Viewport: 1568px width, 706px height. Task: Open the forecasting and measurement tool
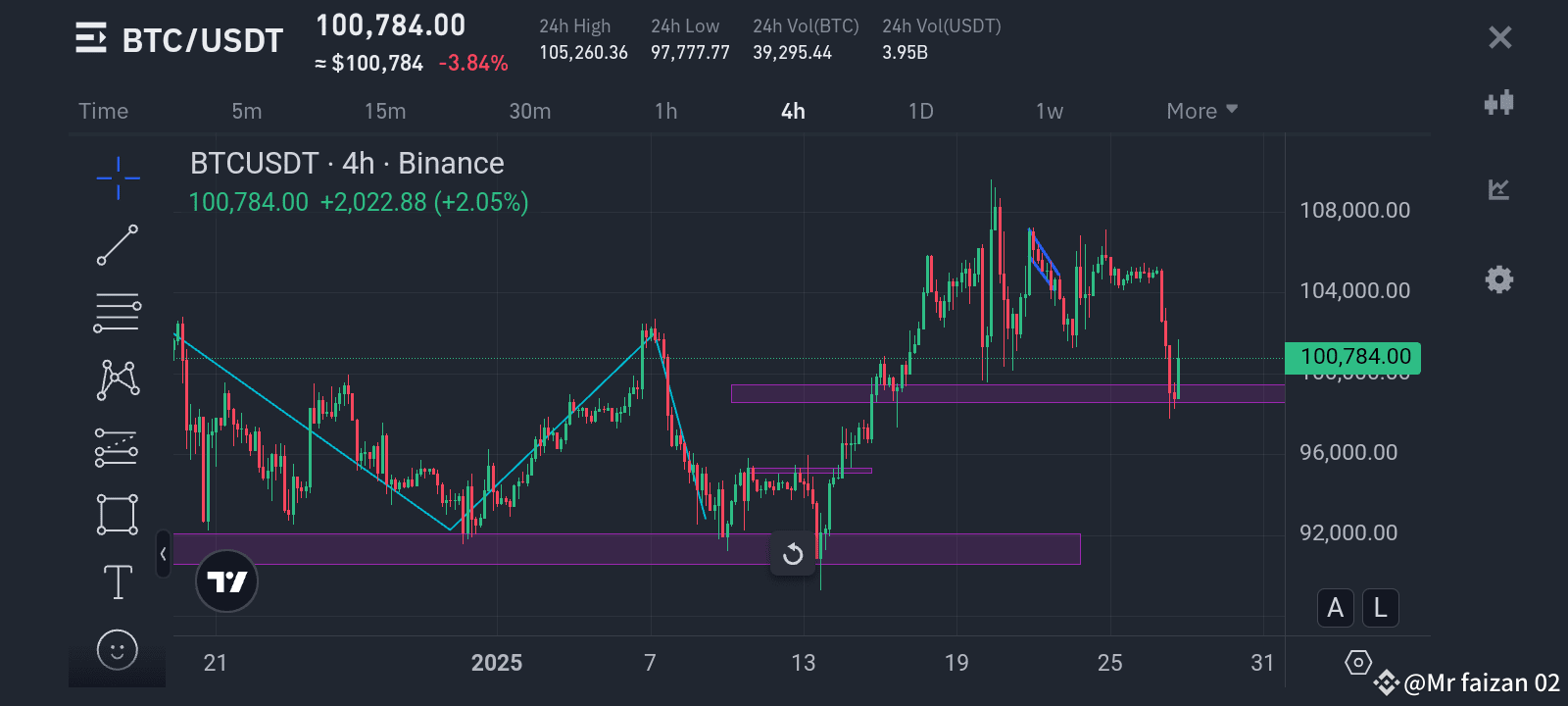[x=117, y=447]
